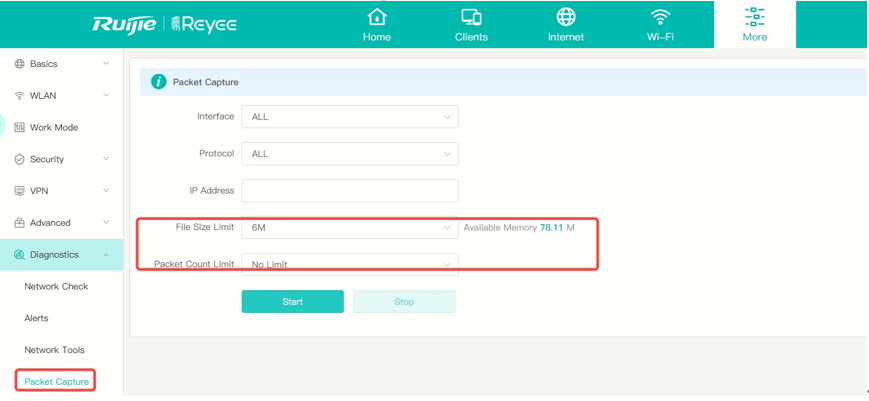Open the File Size Limit dropdown
The width and height of the screenshot is (869, 401).
point(349,228)
